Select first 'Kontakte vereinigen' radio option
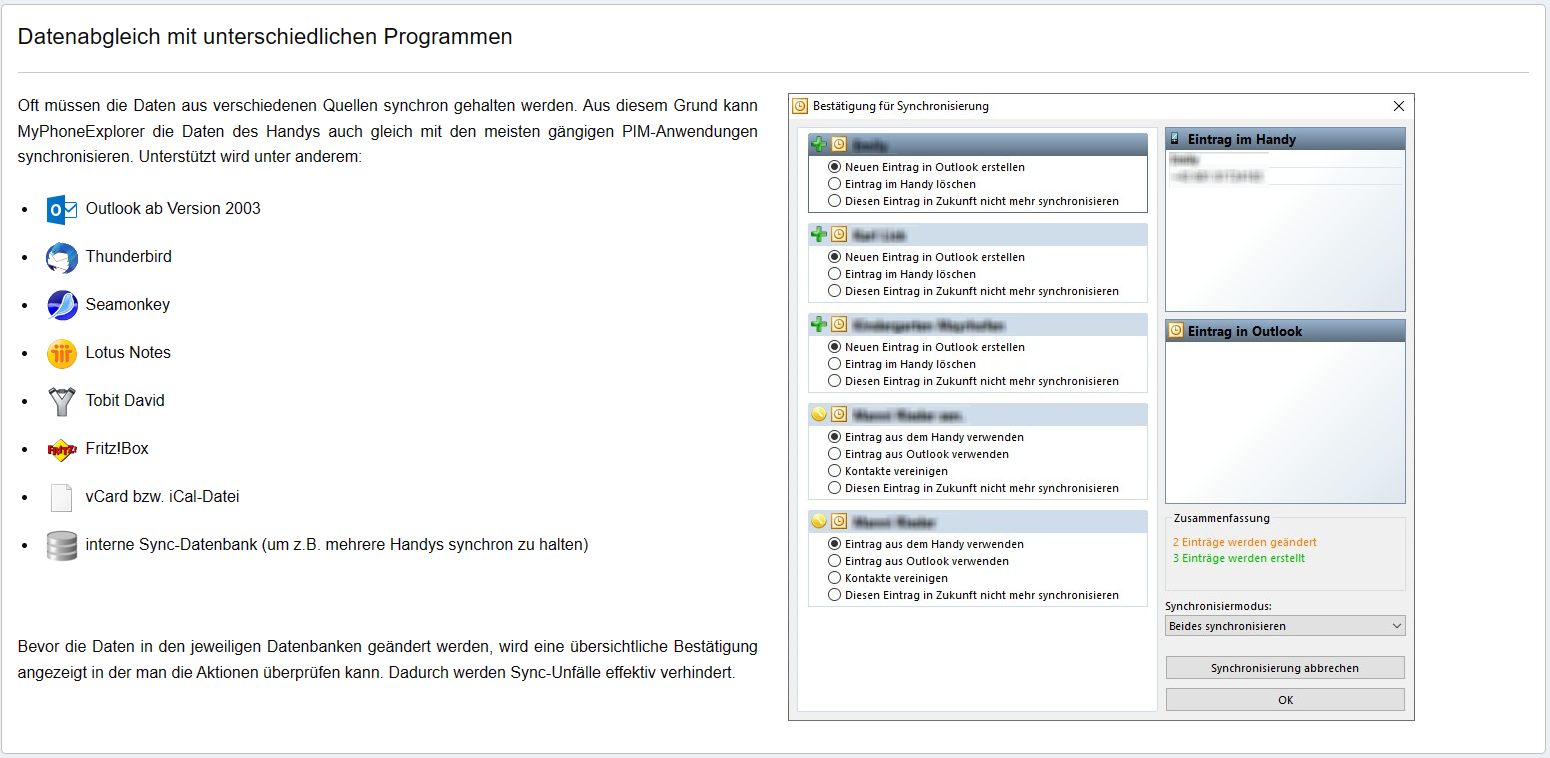 [x=835, y=471]
